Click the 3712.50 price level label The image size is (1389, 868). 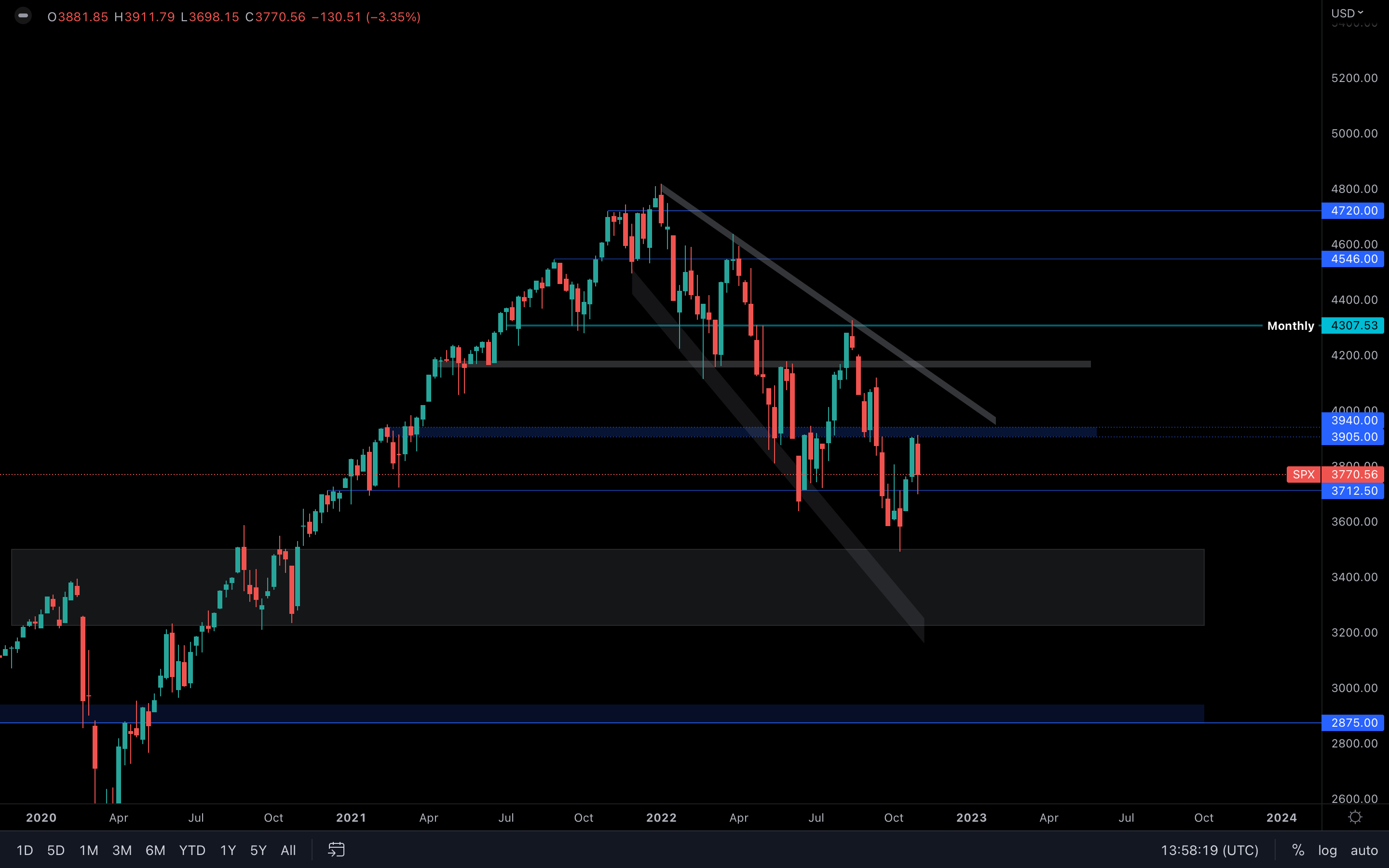point(1353,491)
